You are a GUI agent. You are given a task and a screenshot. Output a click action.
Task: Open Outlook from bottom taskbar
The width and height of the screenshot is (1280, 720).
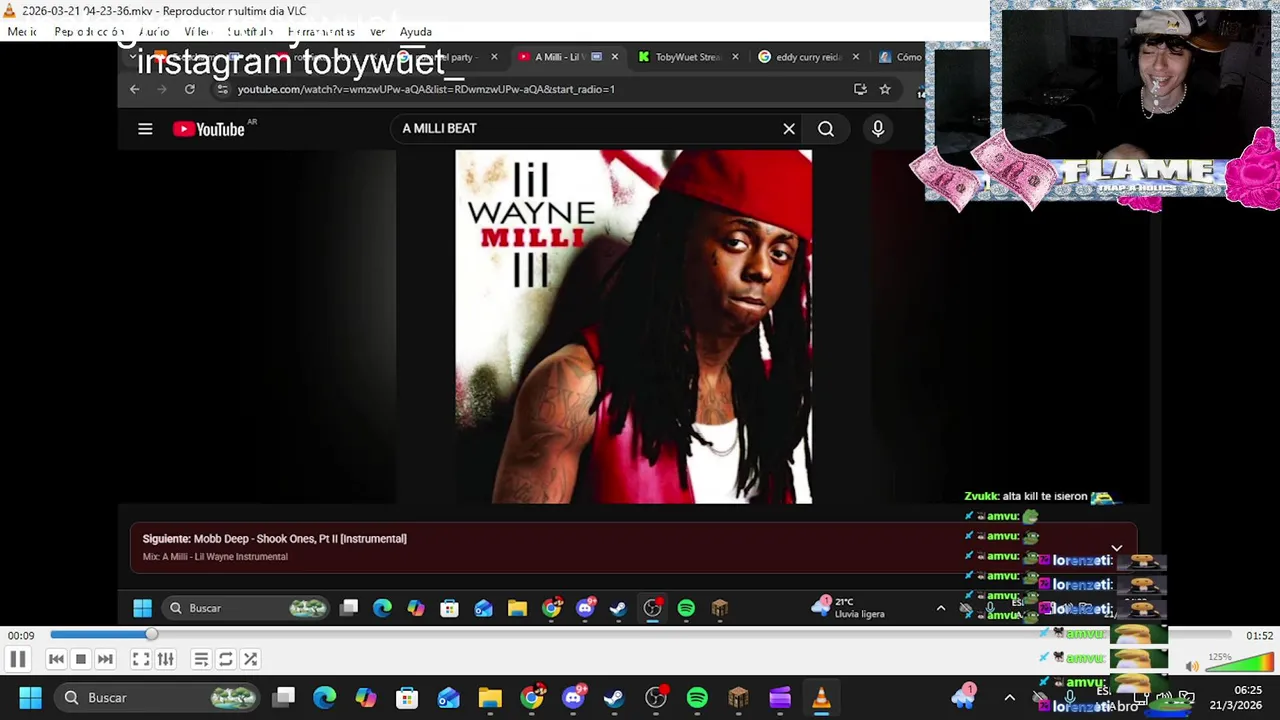[x=448, y=698]
